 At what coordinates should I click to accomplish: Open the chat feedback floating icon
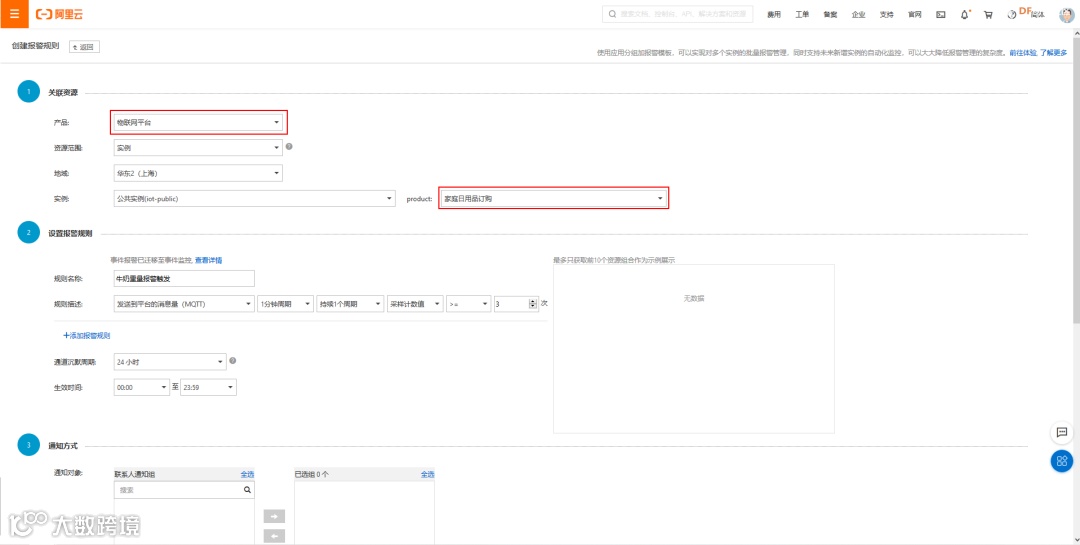coord(1061,433)
